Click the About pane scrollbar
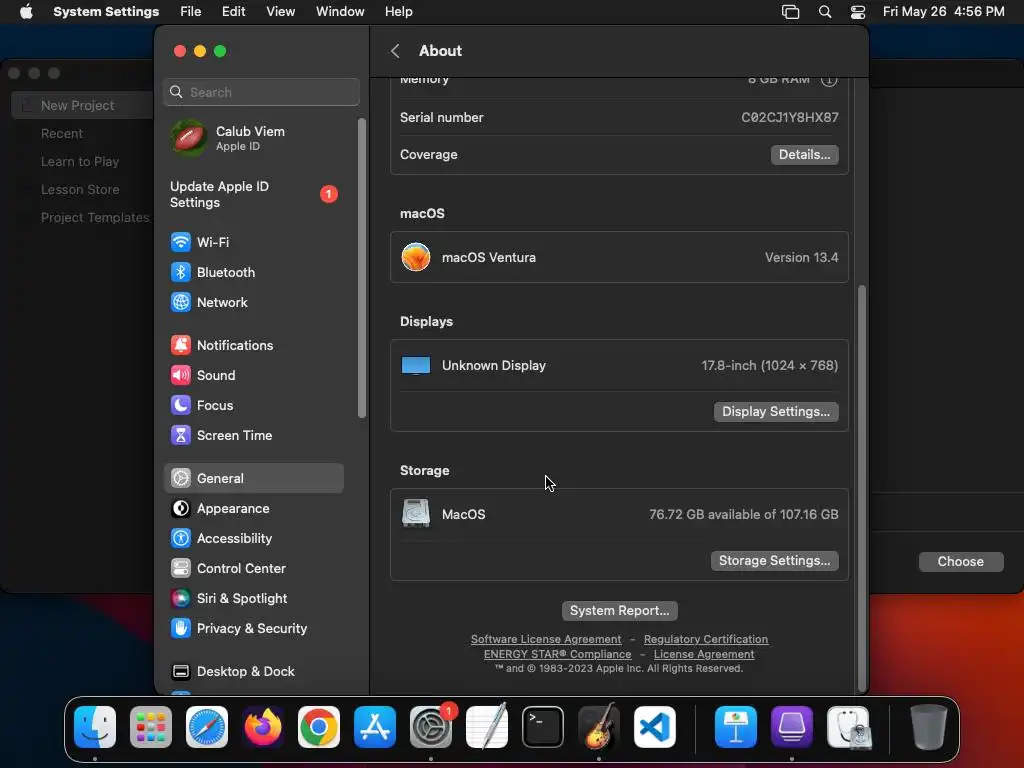 861,487
